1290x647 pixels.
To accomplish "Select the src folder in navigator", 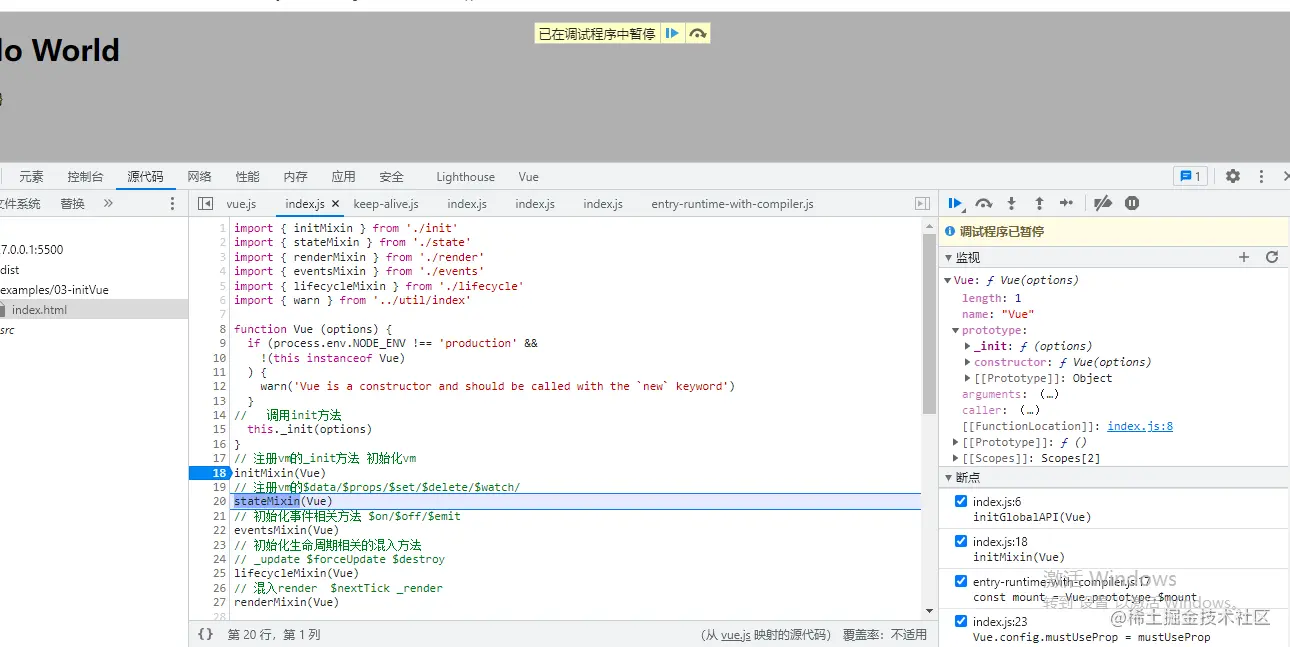I will (x=8, y=330).
